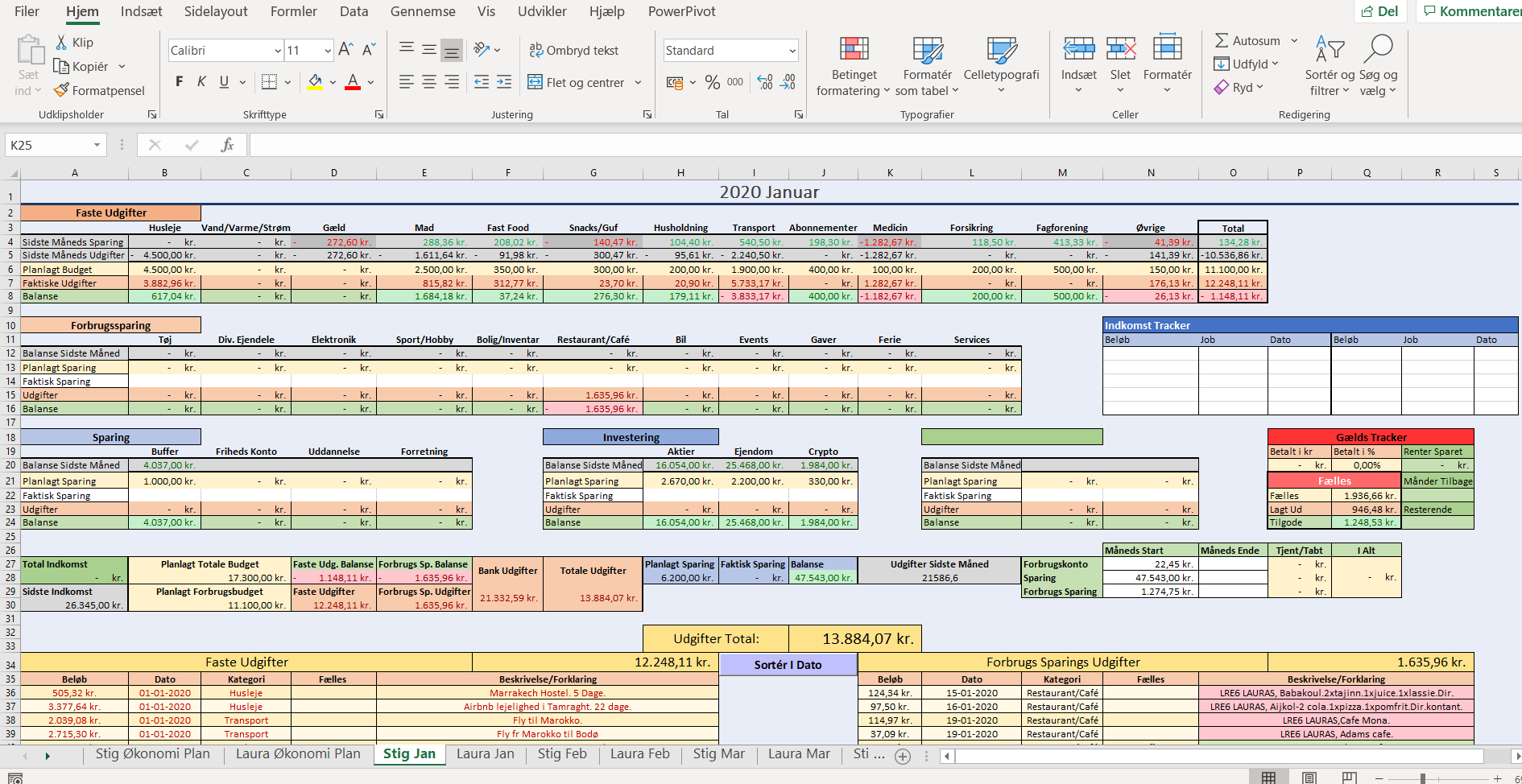Switch to the PowerPivot ribbon tab
1522x784 pixels.
coord(681,11)
